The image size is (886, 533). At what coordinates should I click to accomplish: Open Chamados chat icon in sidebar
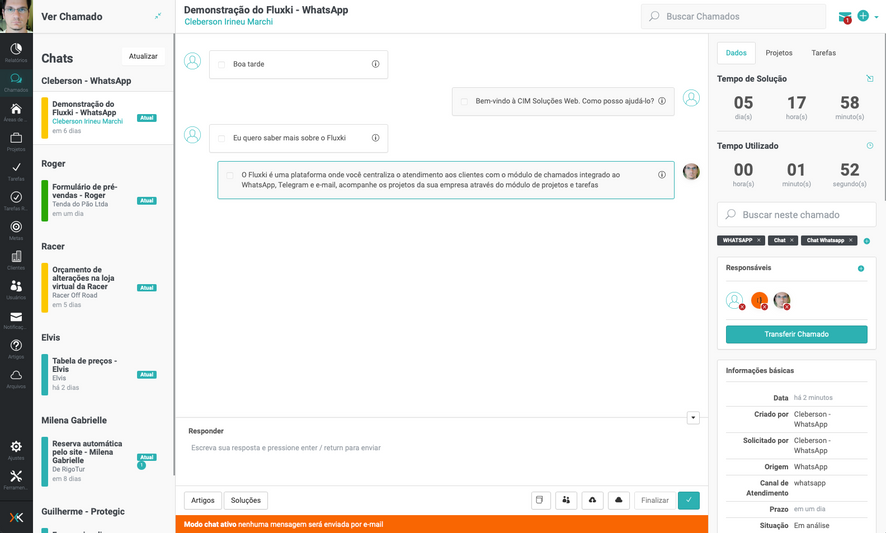[x=16, y=81]
